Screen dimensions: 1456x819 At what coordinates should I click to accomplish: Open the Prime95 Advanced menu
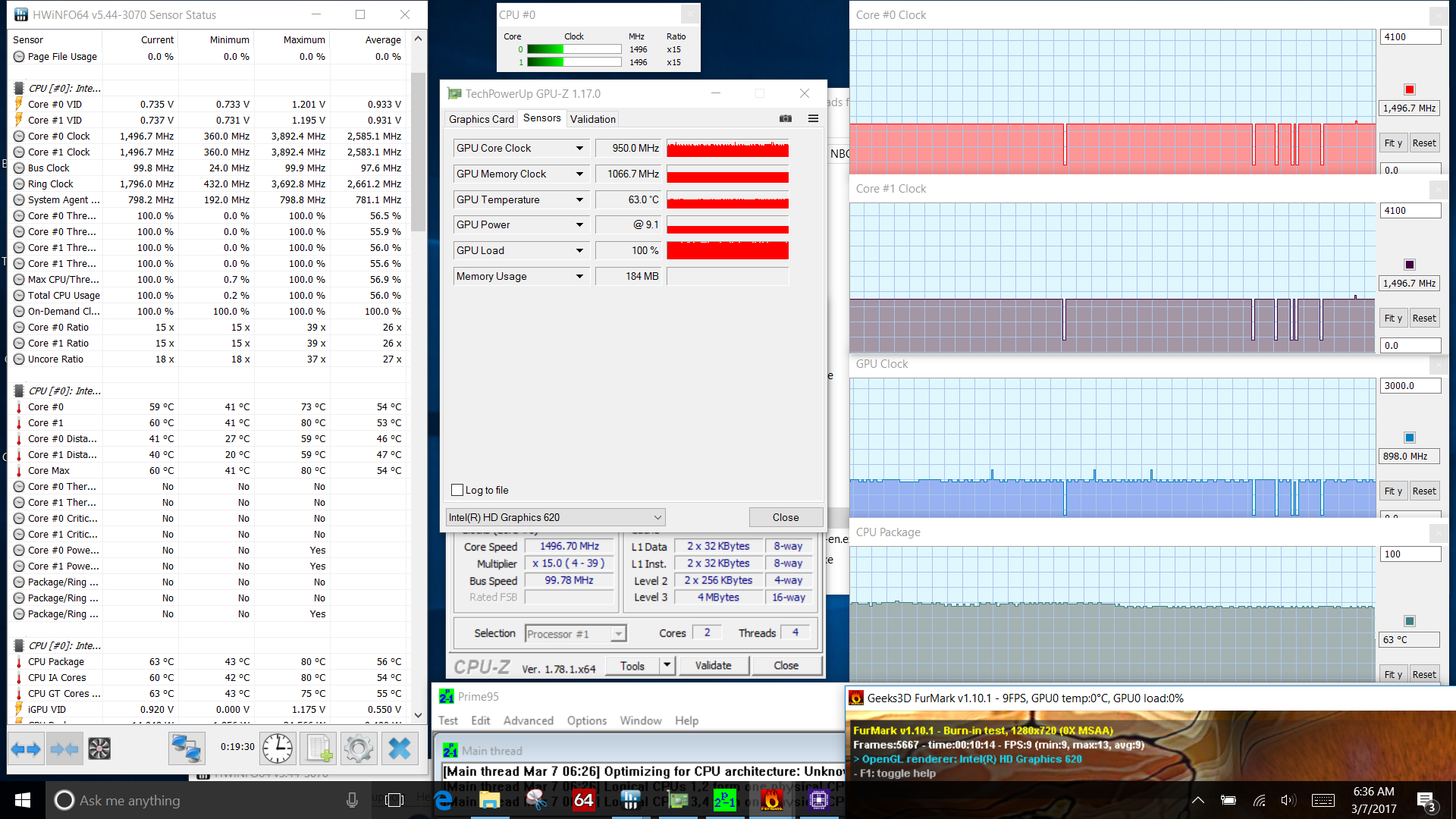point(528,720)
